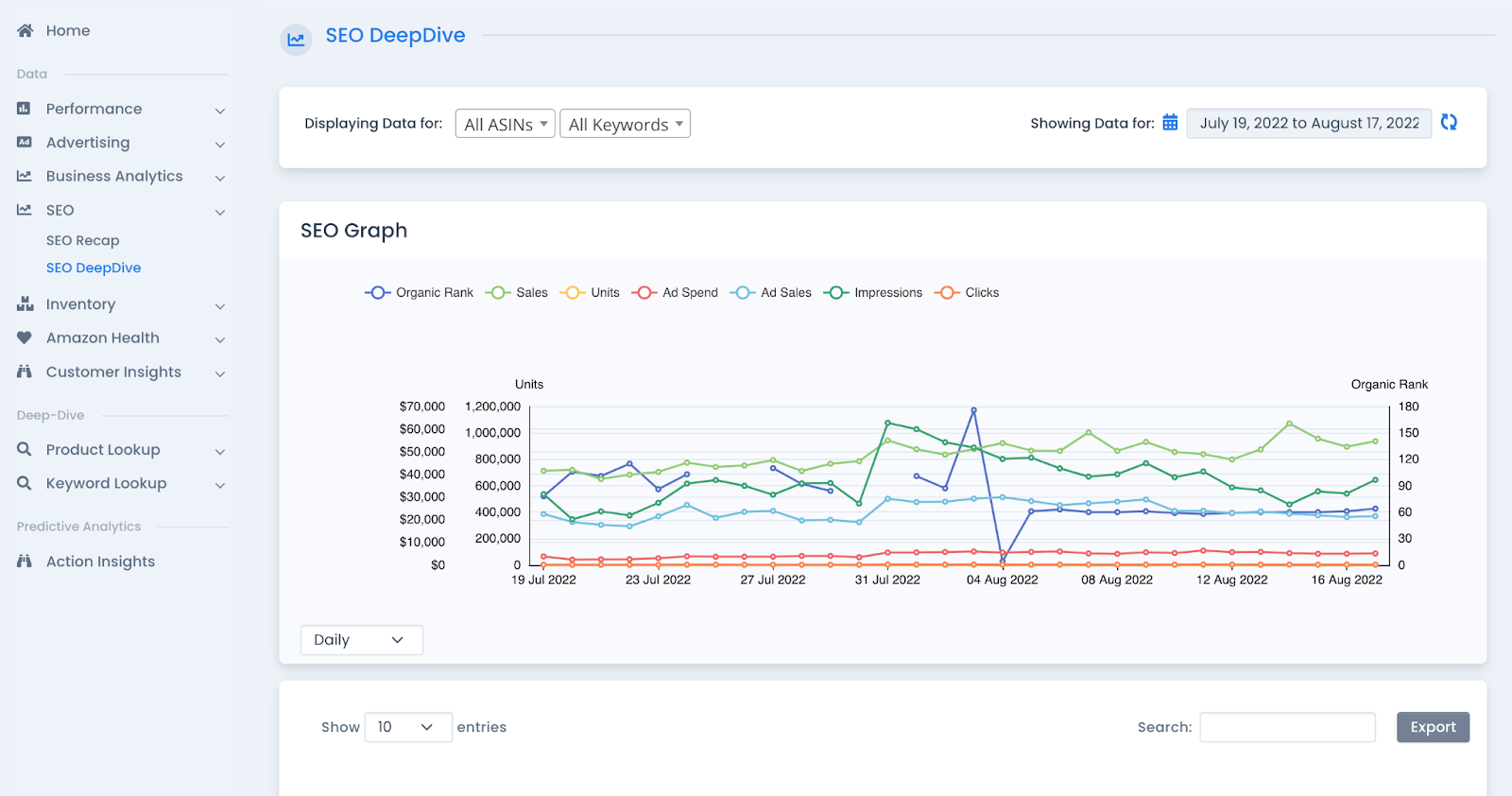Click the Inventory boxes icon
Viewport: 1512px width, 796px height.
click(x=25, y=303)
